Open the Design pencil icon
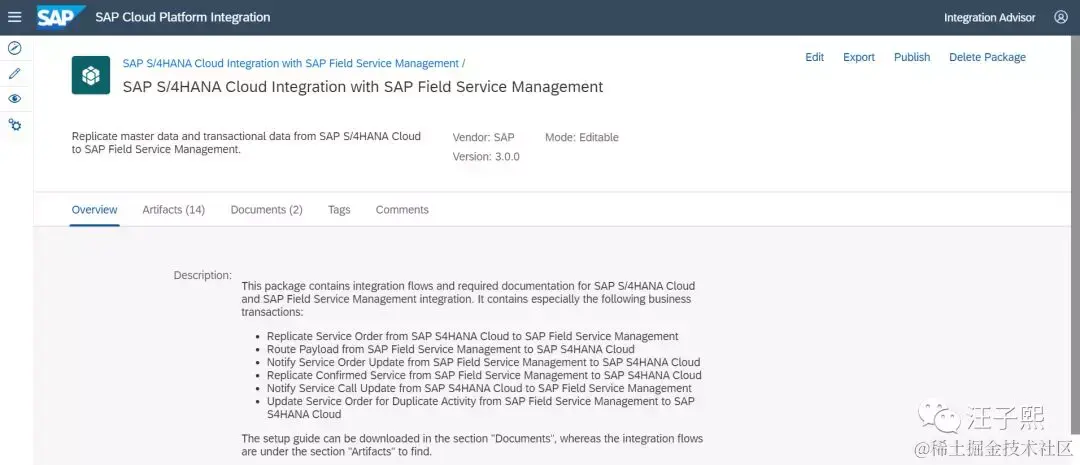 click(x=14, y=73)
